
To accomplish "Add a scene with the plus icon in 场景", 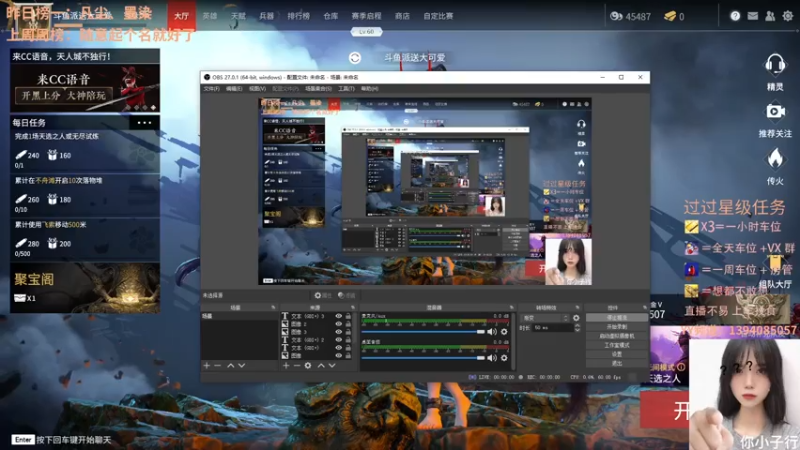I will [x=207, y=365].
